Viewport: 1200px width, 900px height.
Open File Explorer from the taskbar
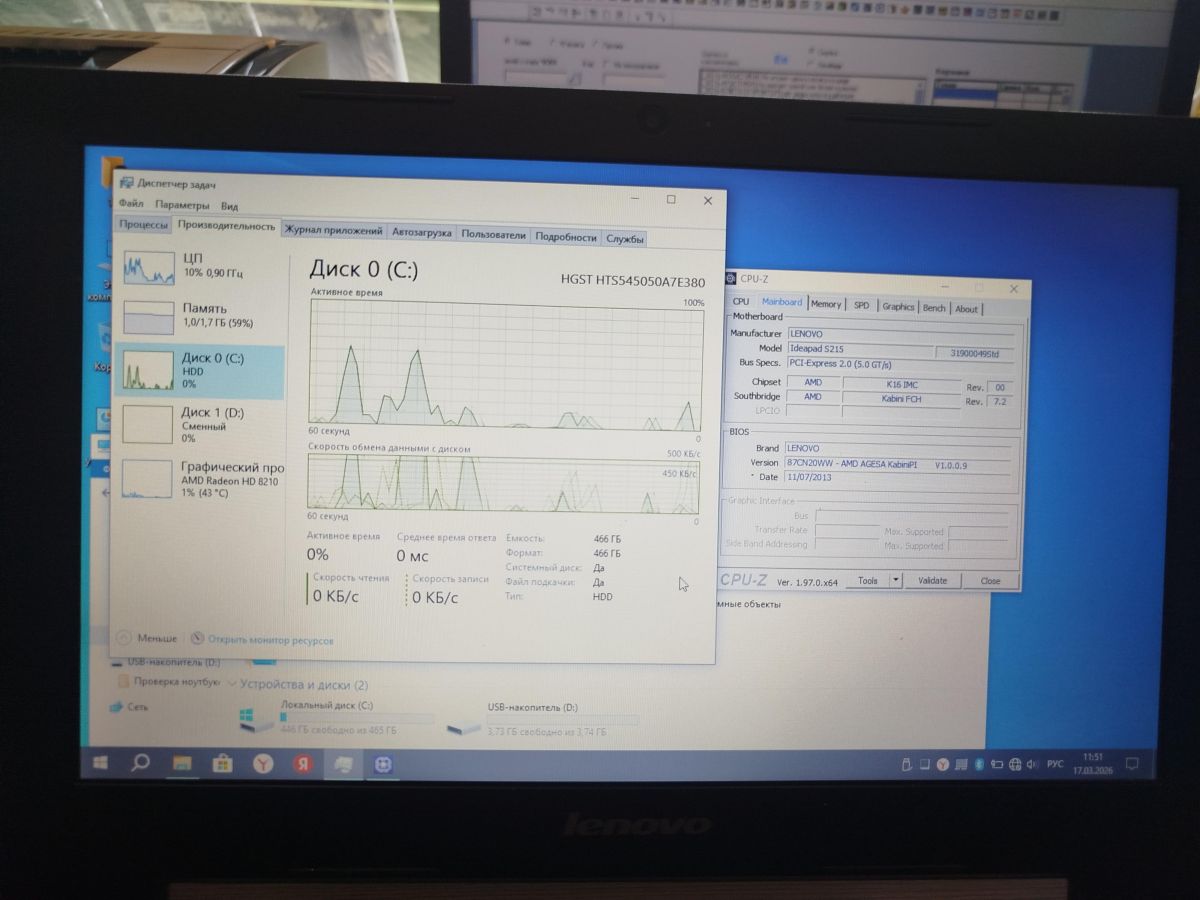pyautogui.click(x=182, y=764)
